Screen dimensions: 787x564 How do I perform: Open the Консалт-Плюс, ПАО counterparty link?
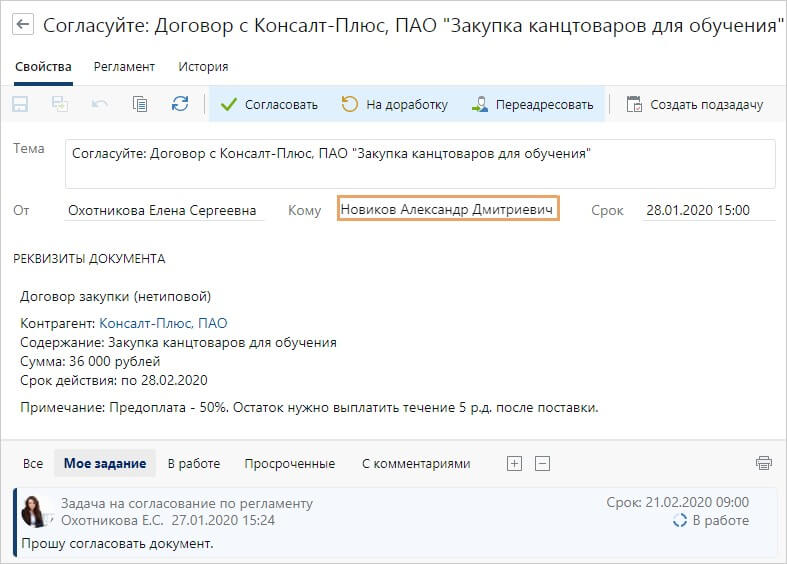(x=164, y=323)
